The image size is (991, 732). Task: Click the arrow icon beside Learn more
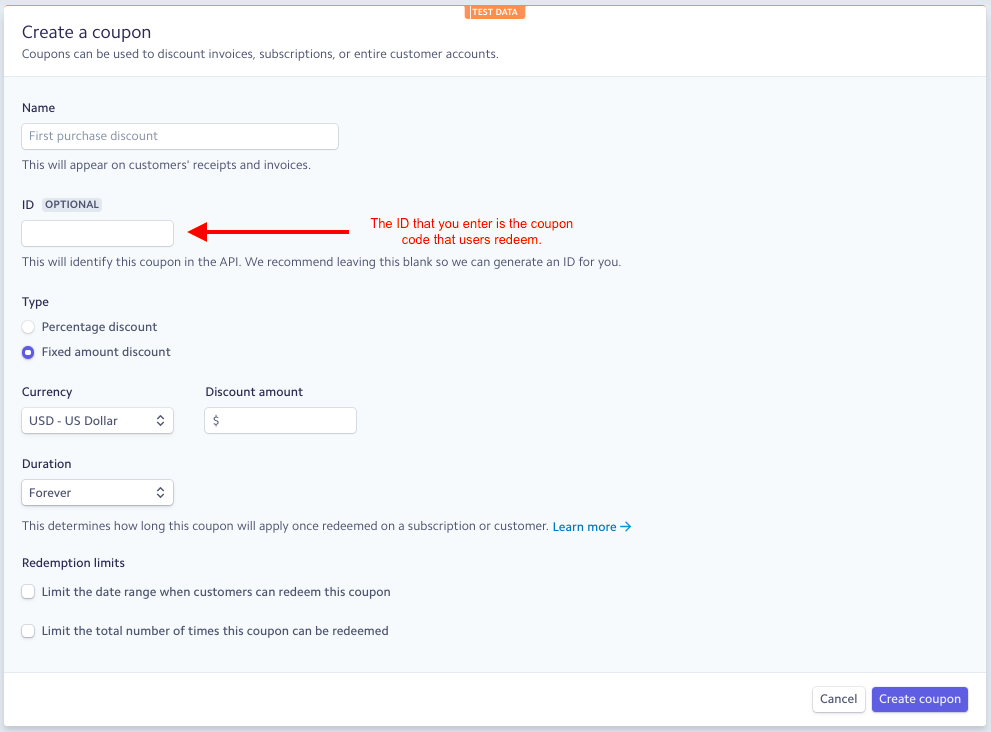(x=625, y=527)
